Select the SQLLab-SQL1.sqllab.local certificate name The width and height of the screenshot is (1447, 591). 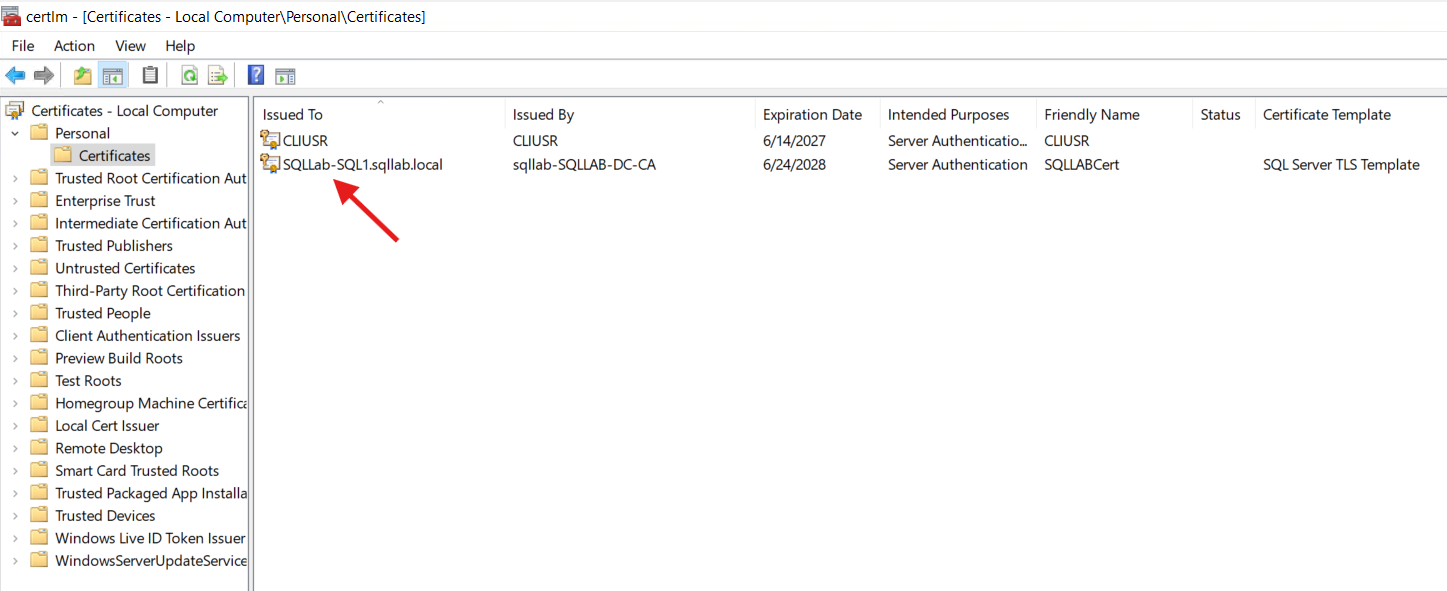pos(363,164)
